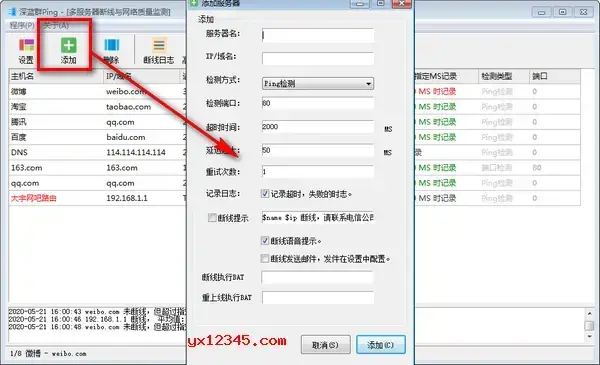Open the 断线日志 log toolbar icon
The width and height of the screenshot is (600, 365).
(158, 51)
